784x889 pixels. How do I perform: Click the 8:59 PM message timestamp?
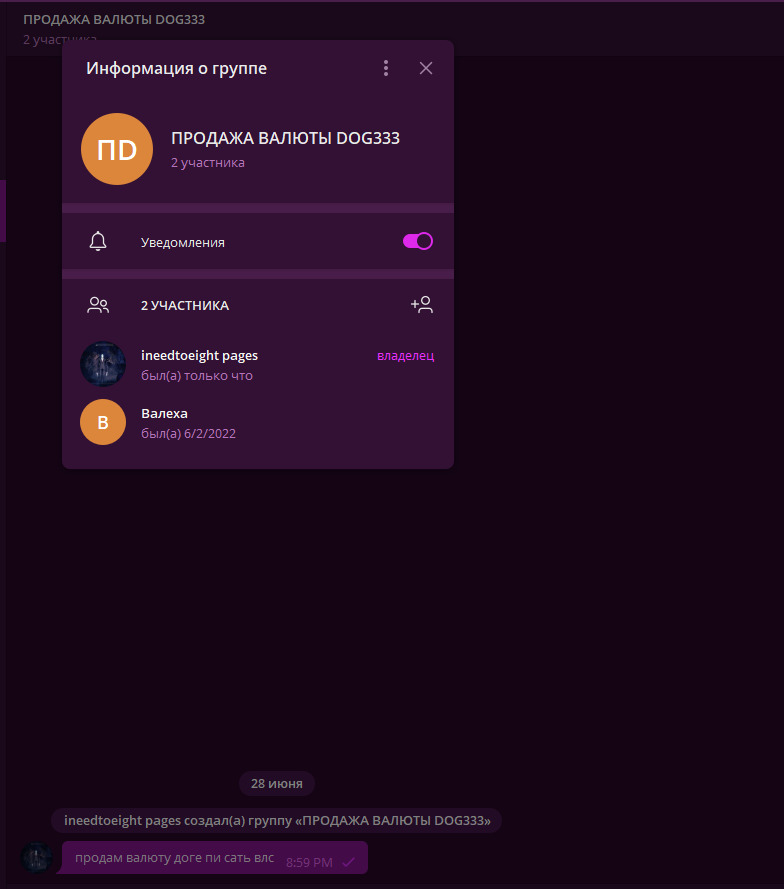click(x=309, y=863)
